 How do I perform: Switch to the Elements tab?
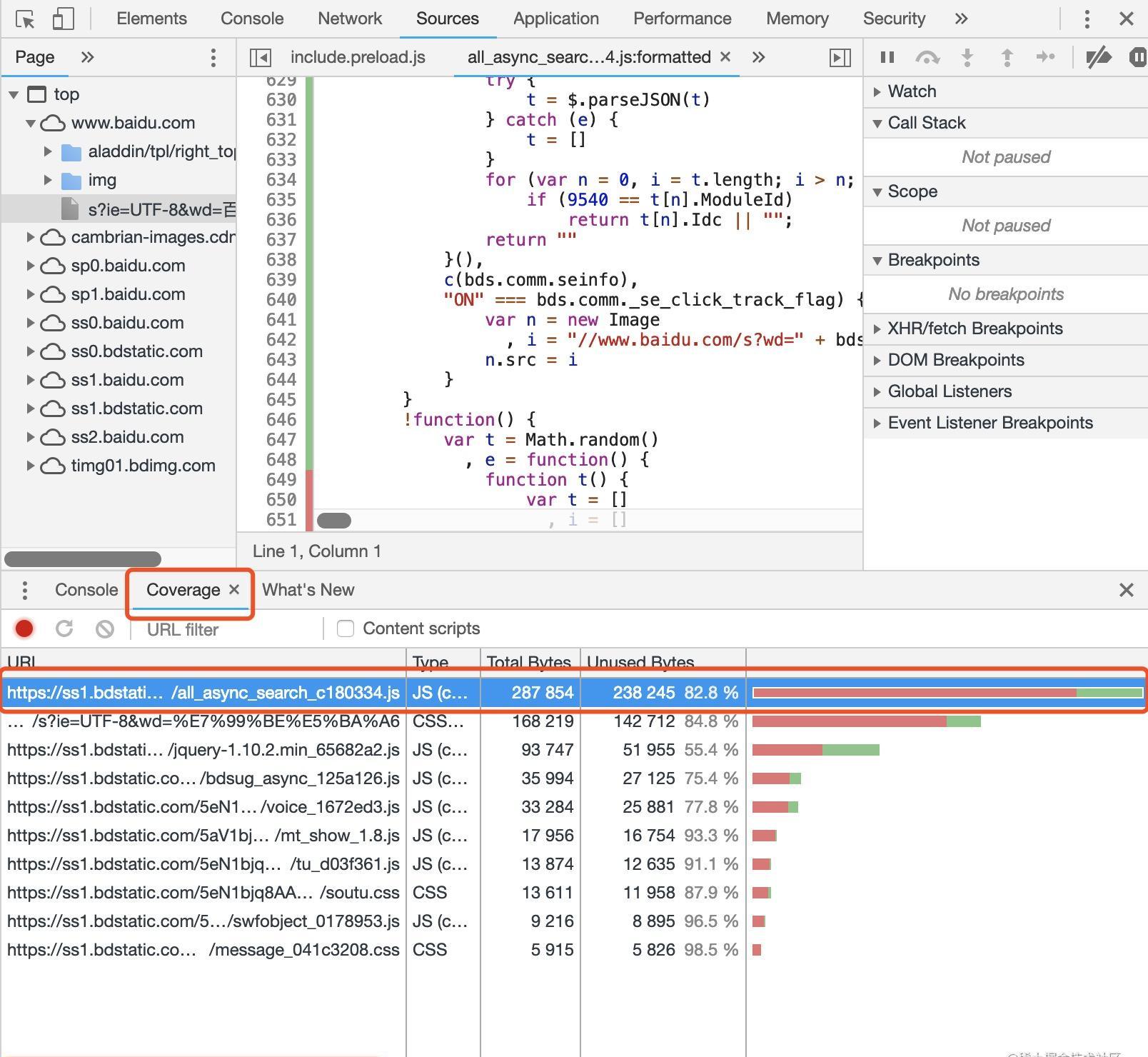(151, 19)
